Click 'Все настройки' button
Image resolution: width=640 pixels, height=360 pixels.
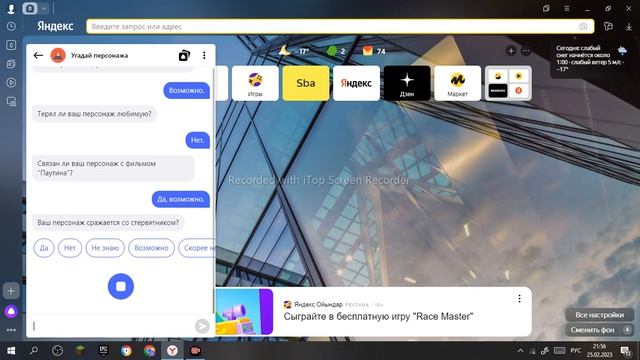pos(600,315)
